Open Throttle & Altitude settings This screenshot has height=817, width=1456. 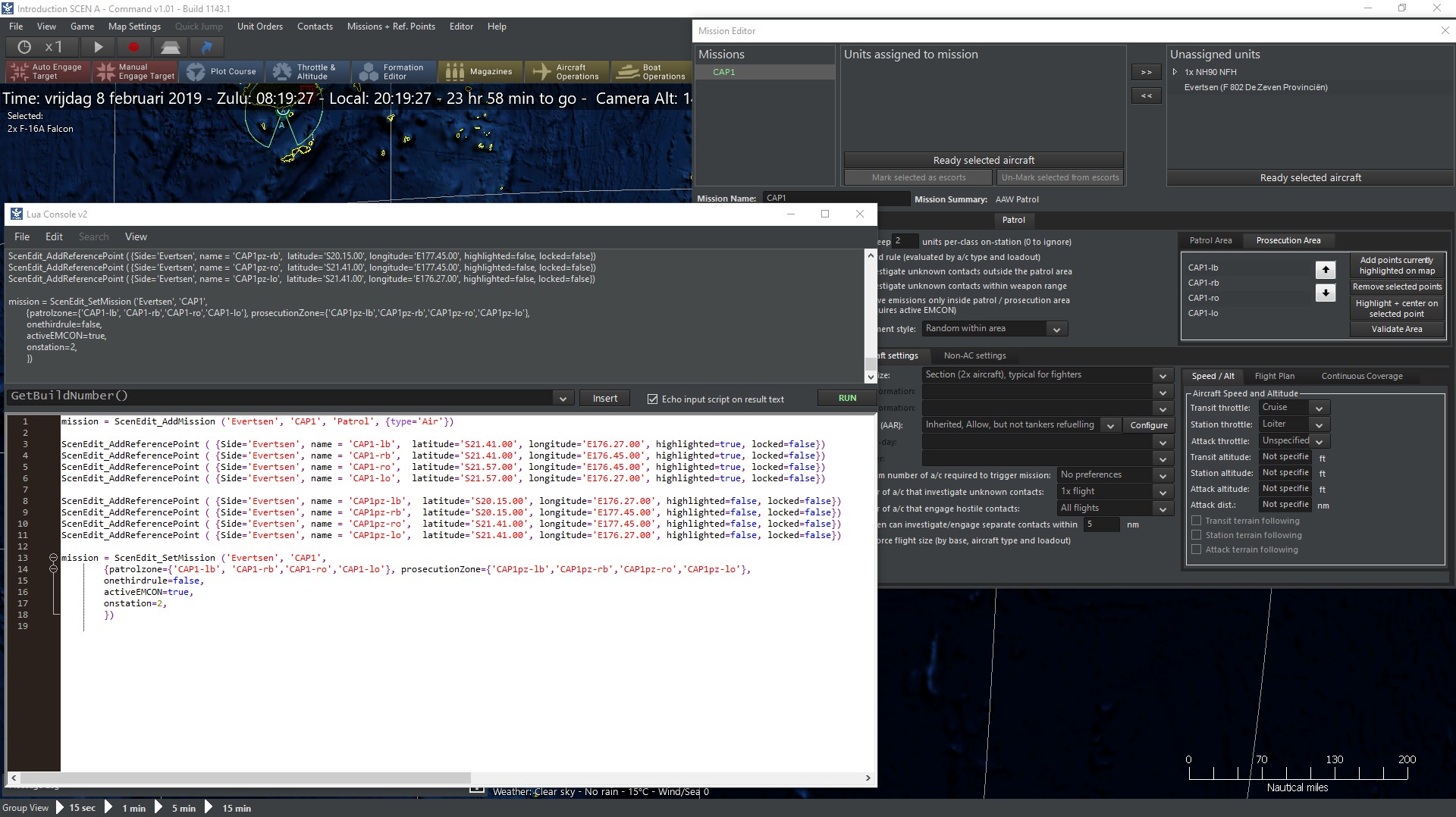click(307, 72)
